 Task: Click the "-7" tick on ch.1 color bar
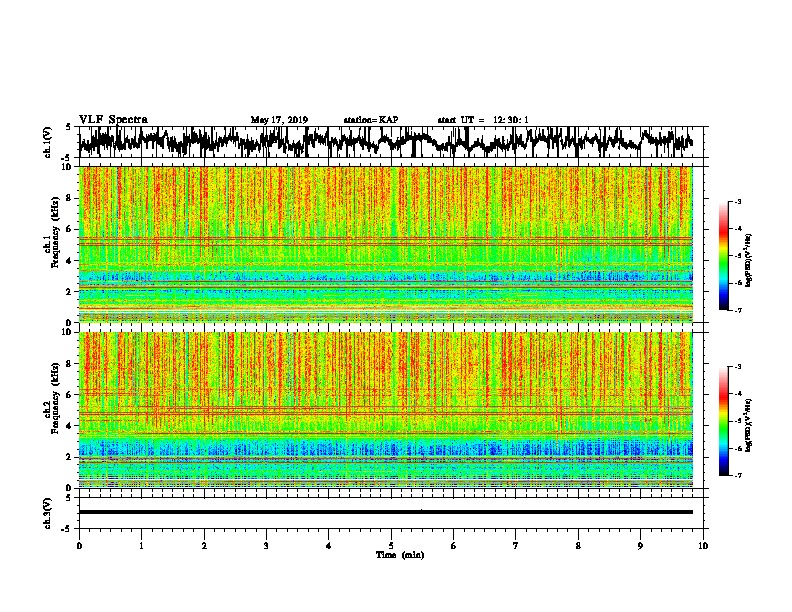coord(738,310)
